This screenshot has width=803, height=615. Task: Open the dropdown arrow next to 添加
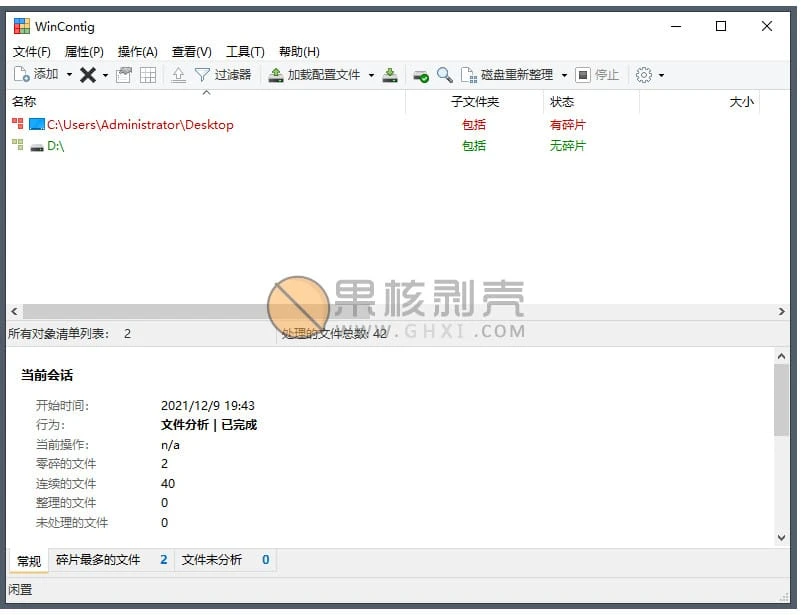tap(69, 75)
